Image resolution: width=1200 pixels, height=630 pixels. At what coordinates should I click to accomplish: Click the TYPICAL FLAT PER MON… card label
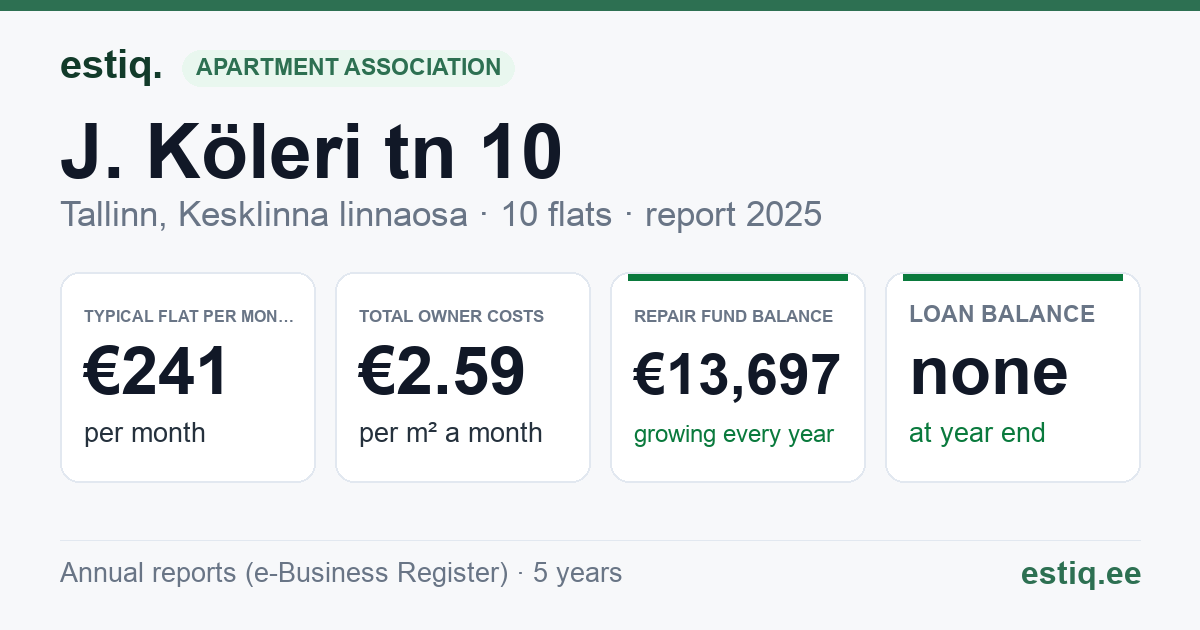[189, 317]
